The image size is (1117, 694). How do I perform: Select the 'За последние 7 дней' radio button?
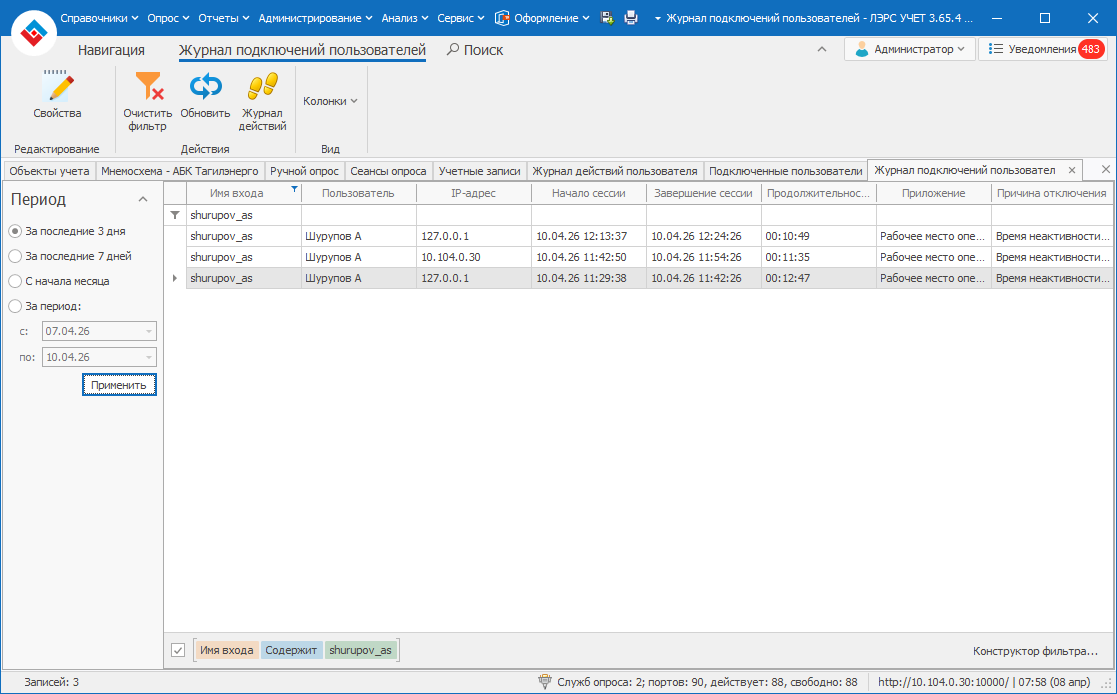point(15,256)
